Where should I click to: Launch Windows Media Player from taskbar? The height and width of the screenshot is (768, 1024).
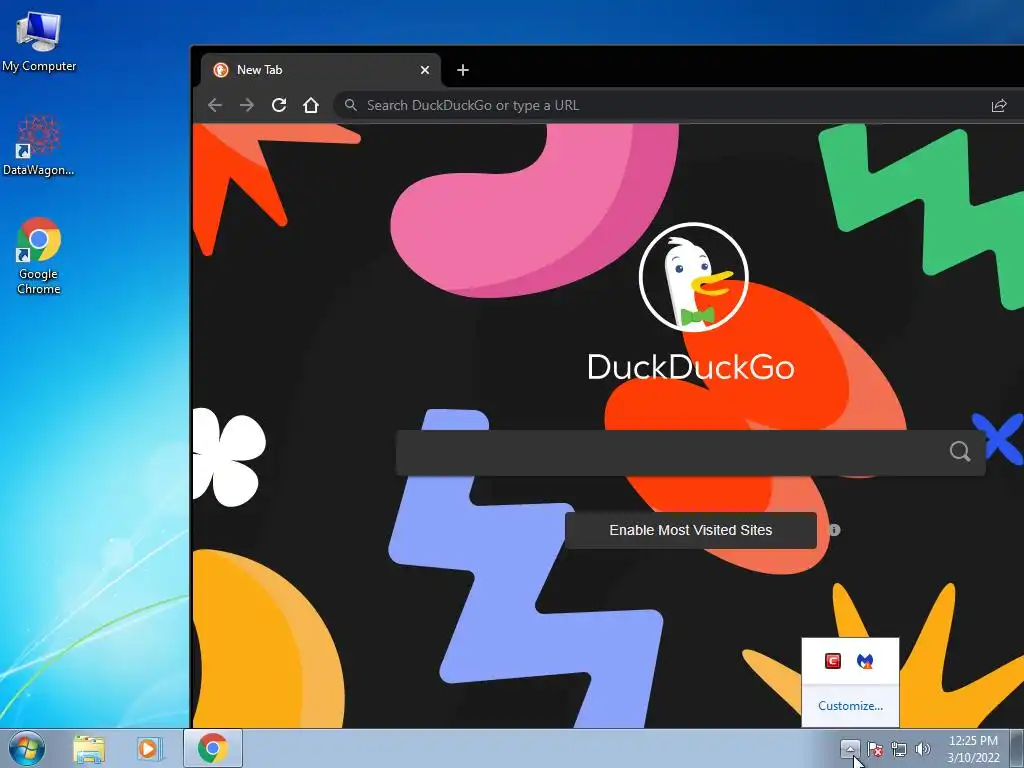click(149, 748)
